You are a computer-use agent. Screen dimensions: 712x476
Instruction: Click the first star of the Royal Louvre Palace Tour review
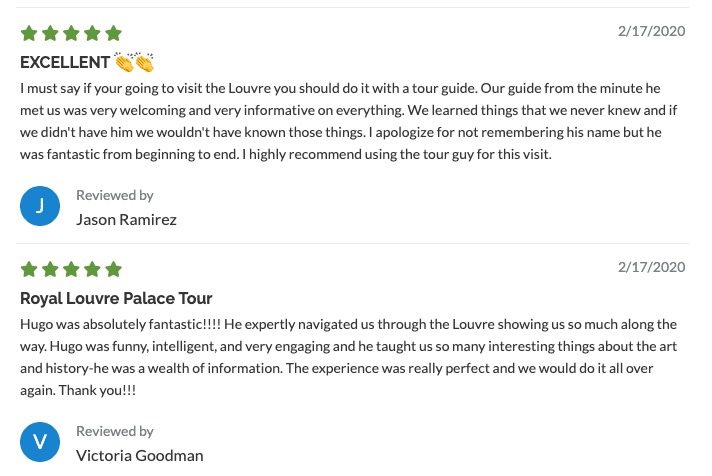click(28, 269)
